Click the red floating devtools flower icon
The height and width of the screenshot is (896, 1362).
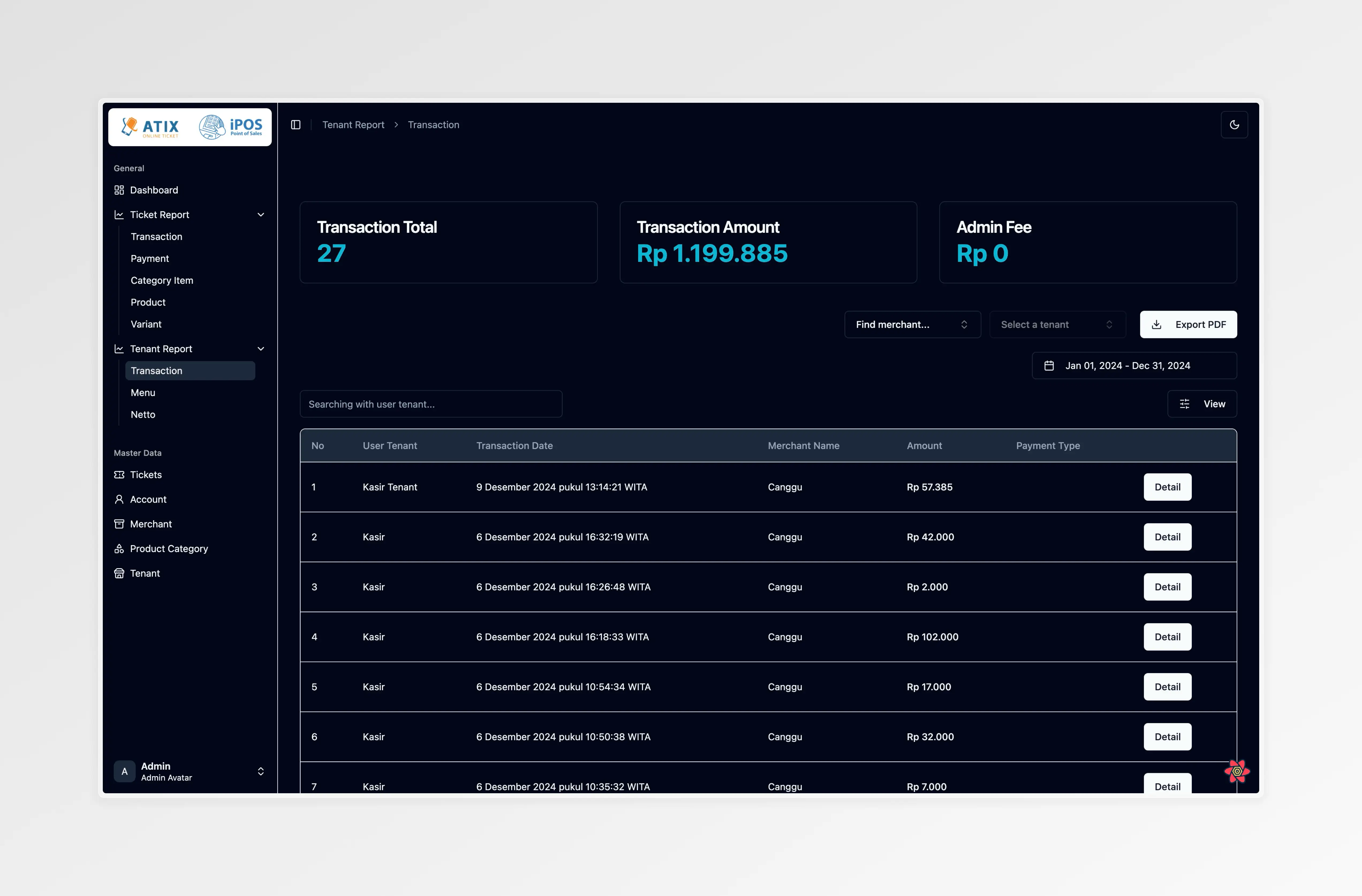pyautogui.click(x=1237, y=771)
